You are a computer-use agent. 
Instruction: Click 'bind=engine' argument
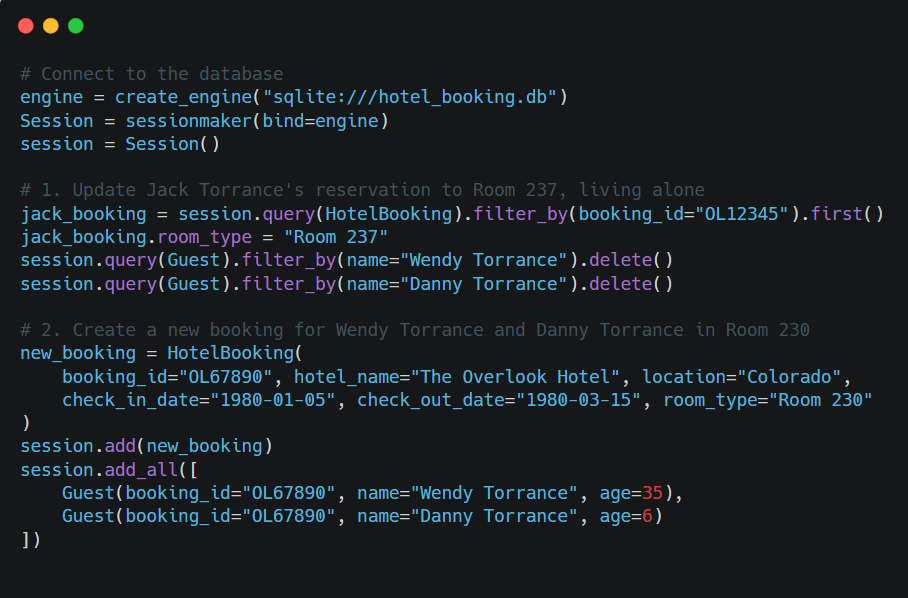pos(320,121)
